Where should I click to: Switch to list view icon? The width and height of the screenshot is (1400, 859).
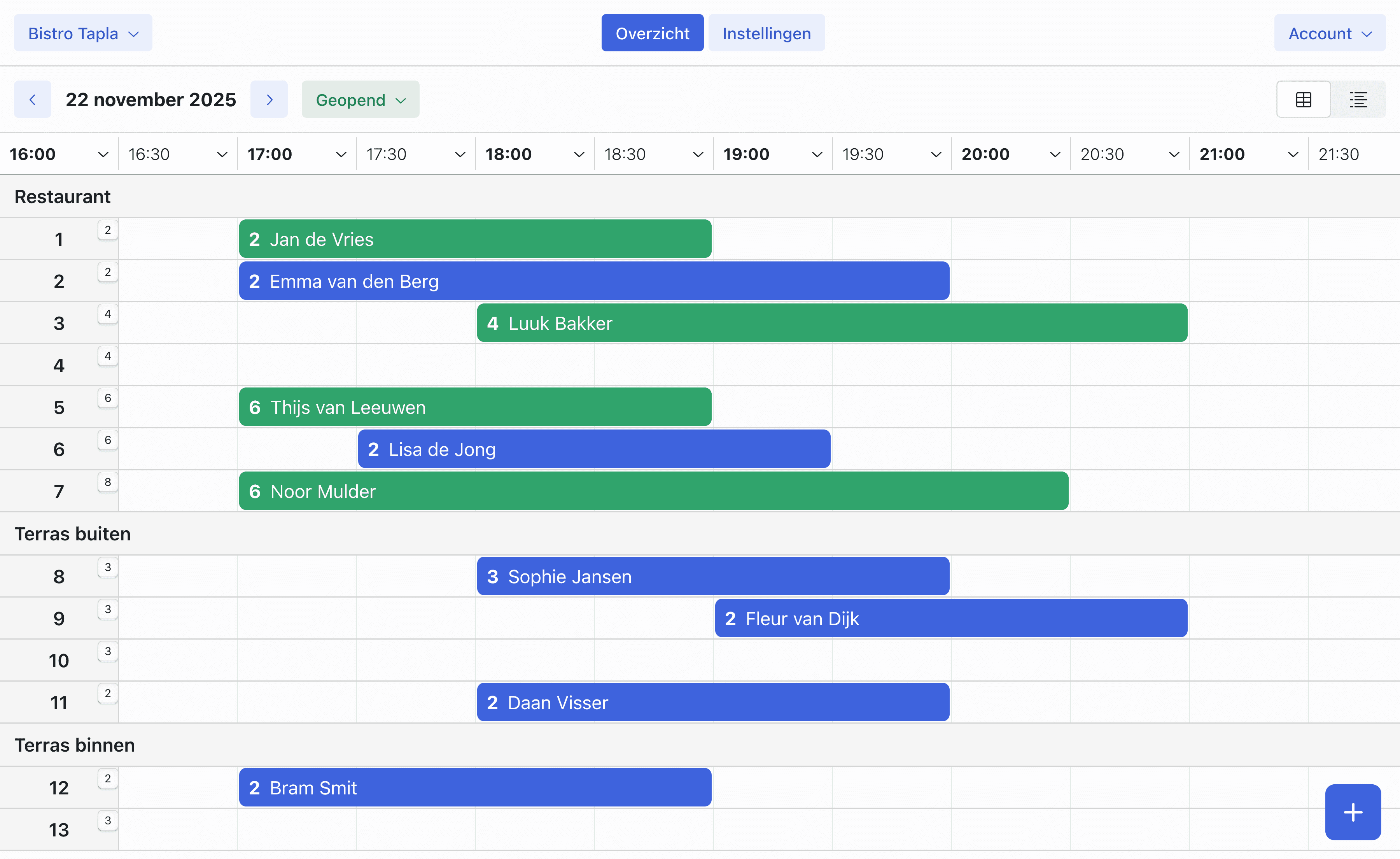[x=1358, y=100]
